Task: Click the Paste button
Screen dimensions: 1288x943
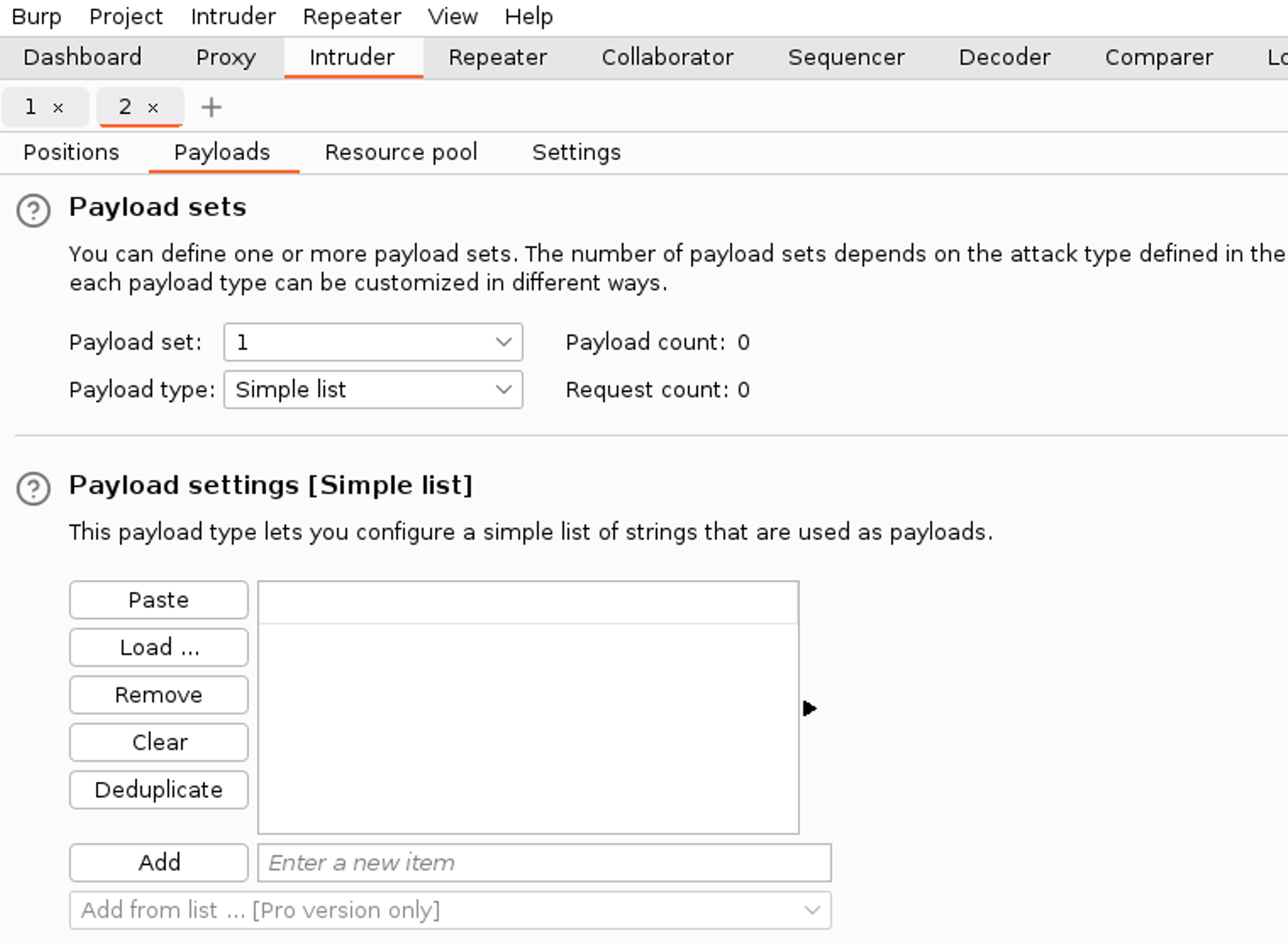Action: click(158, 600)
